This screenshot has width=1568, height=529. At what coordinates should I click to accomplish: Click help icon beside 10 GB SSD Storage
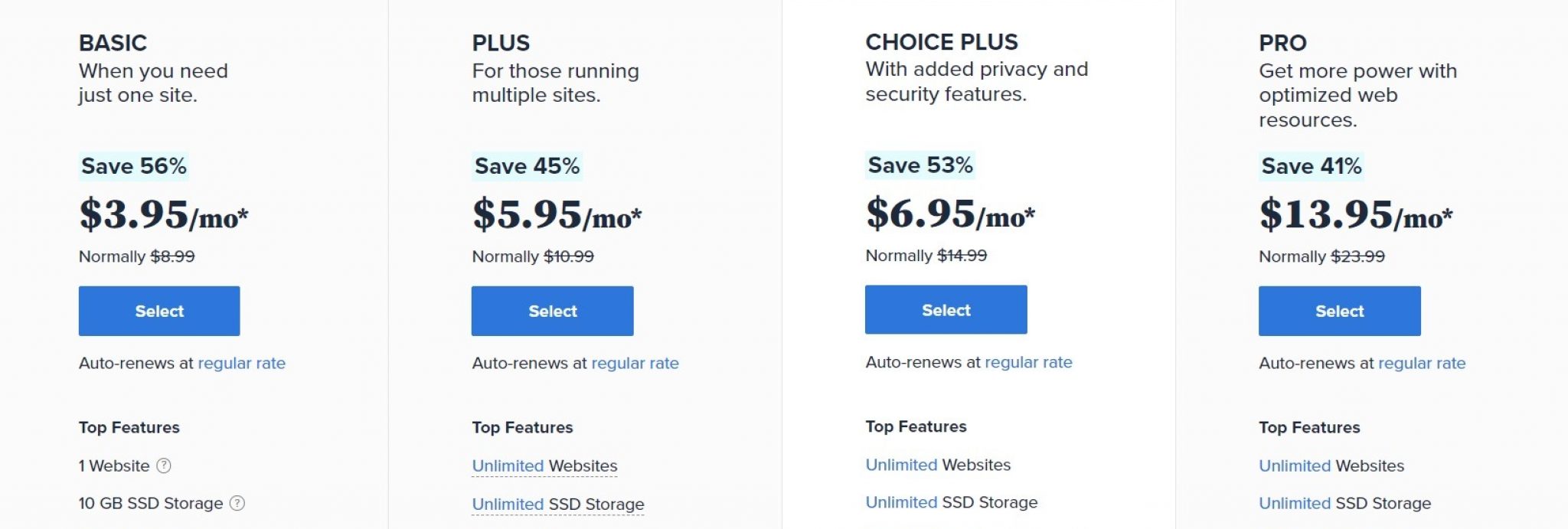click(x=237, y=503)
